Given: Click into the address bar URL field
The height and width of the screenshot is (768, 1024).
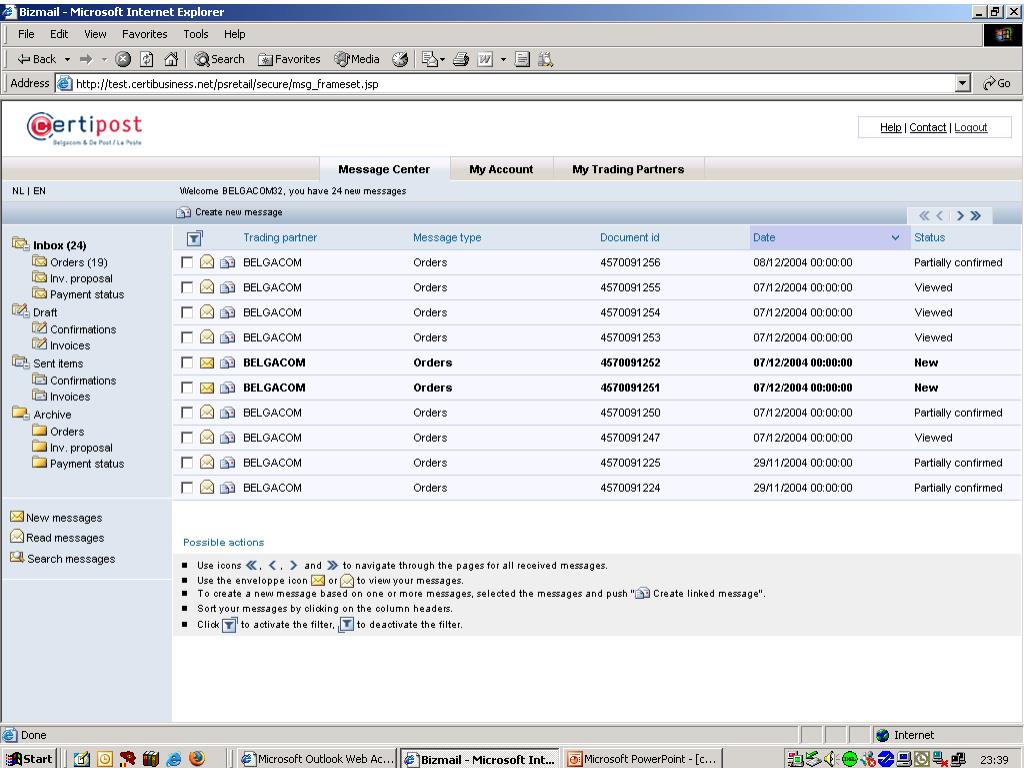Looking at the screenshot, I should (514, 84).
